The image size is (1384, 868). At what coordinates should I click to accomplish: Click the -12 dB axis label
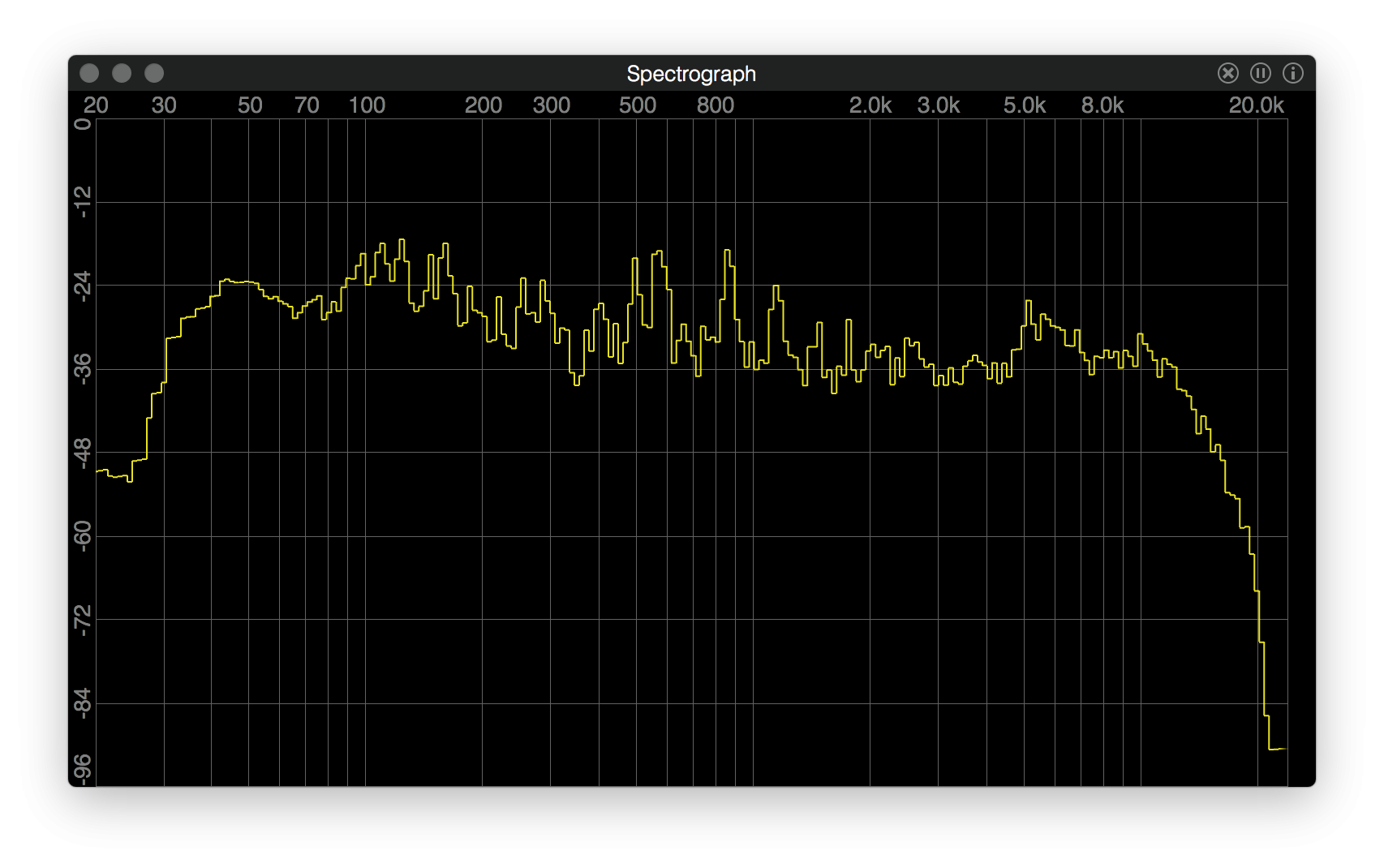coord(82,201)
